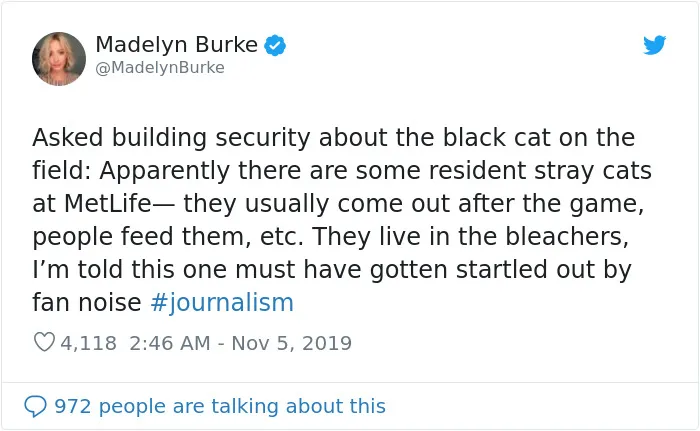Click the 972 replies number

pyautogui.click(x=73, y=406)
